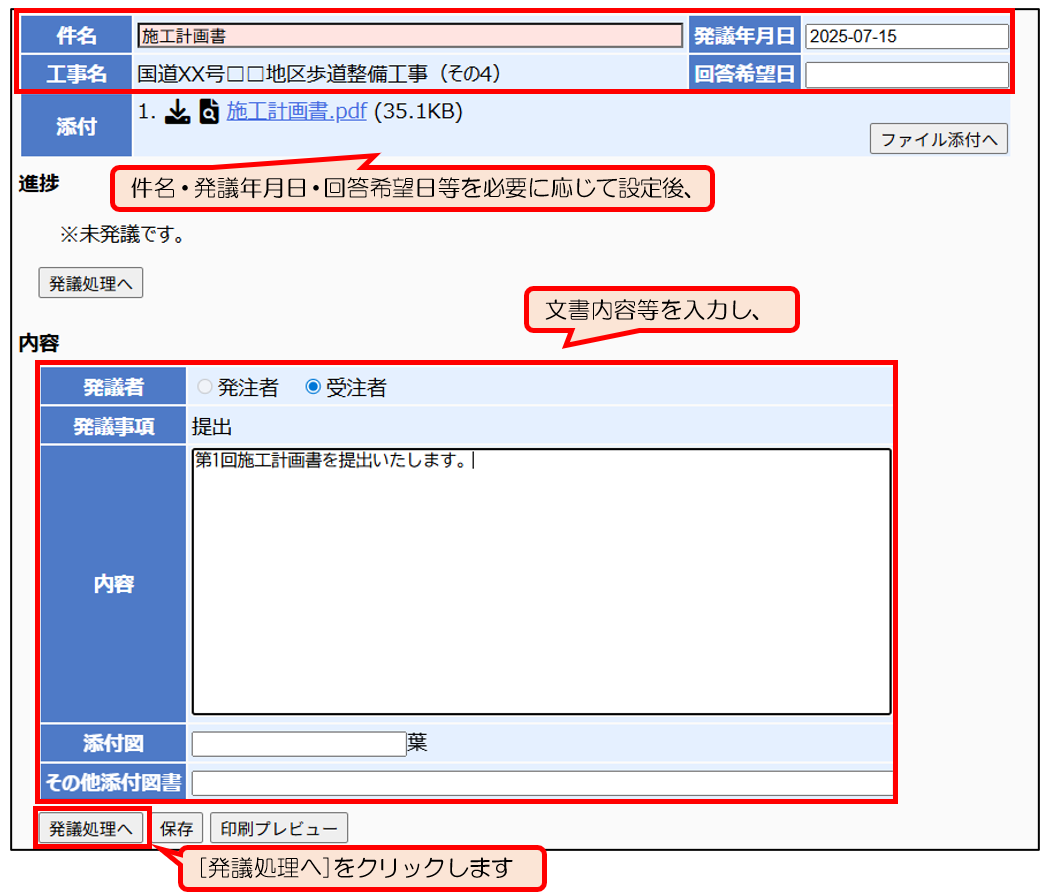Click the 発議事項 value 提出
This screenshot has height=895, width=1046.
[212, 427]
